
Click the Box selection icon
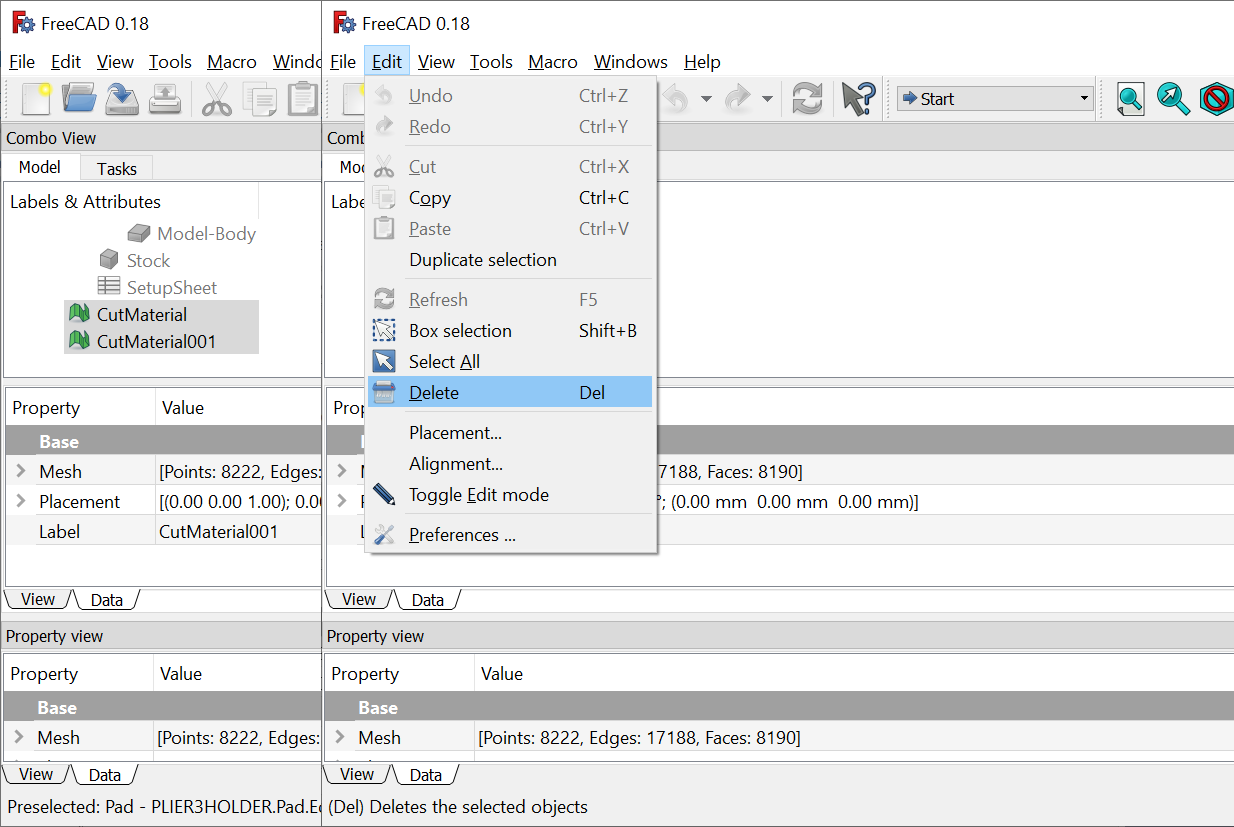click(384, 330)
